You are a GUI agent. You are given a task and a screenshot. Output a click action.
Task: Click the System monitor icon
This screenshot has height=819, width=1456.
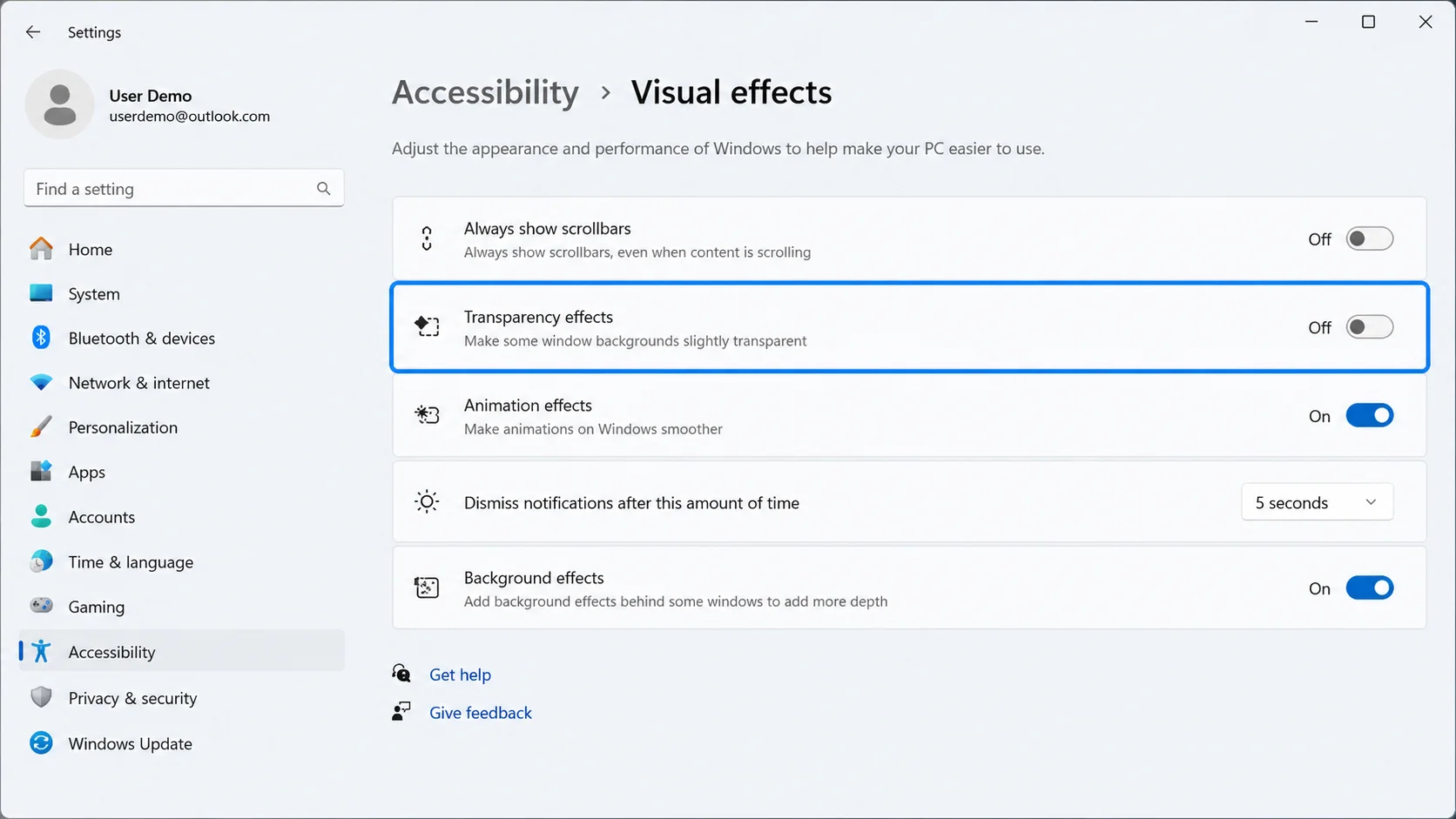coord(41,293)
